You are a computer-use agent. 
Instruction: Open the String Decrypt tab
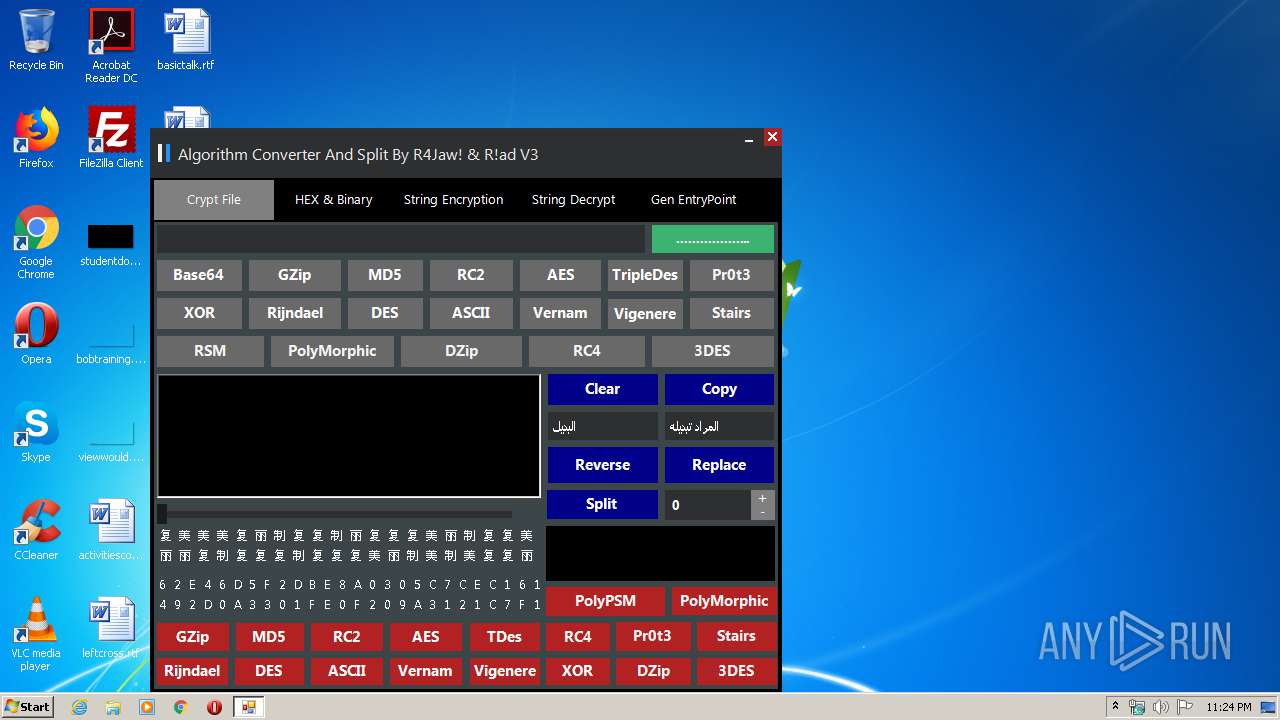click(x=573, y=200)
